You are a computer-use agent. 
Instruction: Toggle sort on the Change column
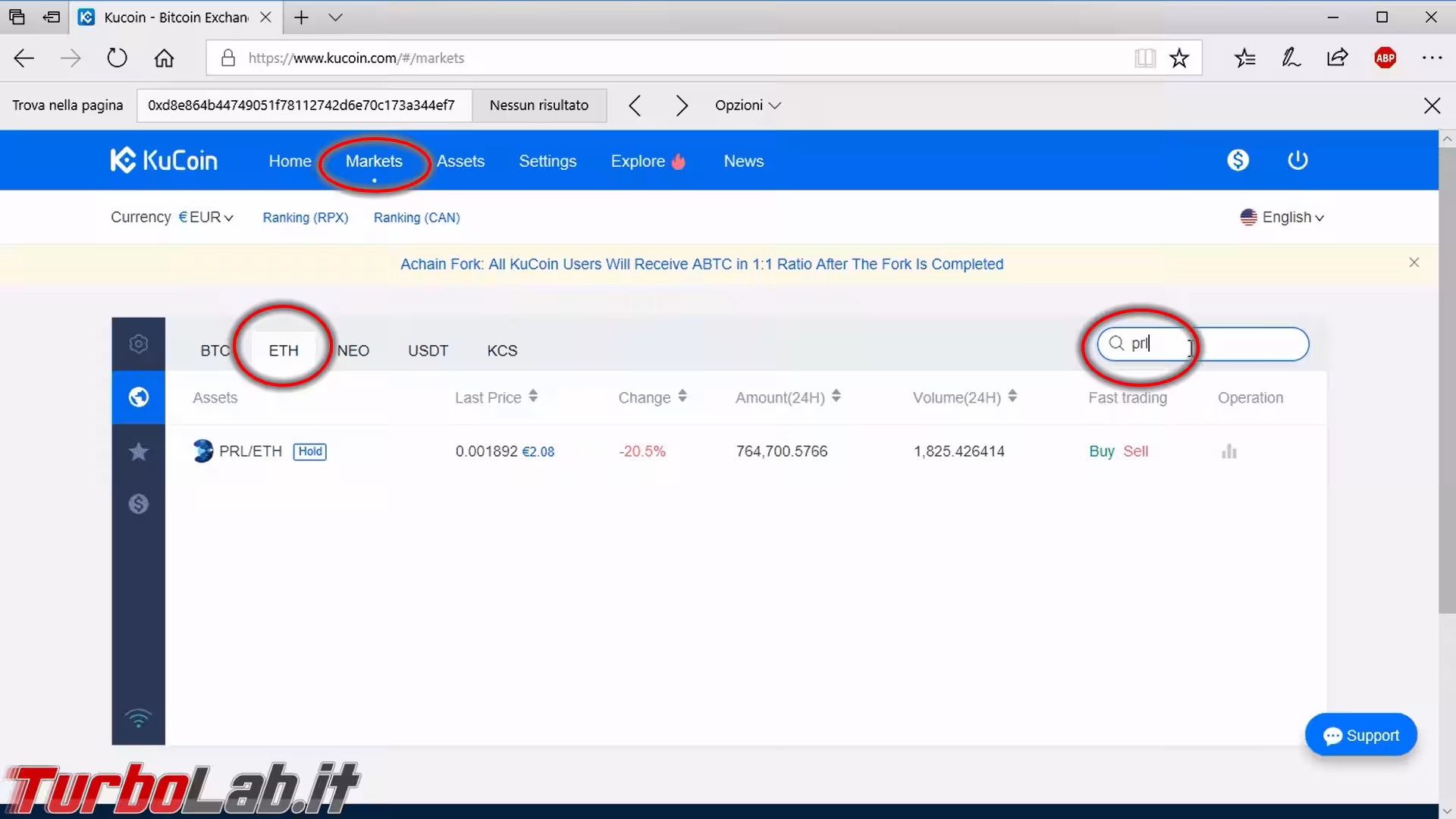pos(682,396)
